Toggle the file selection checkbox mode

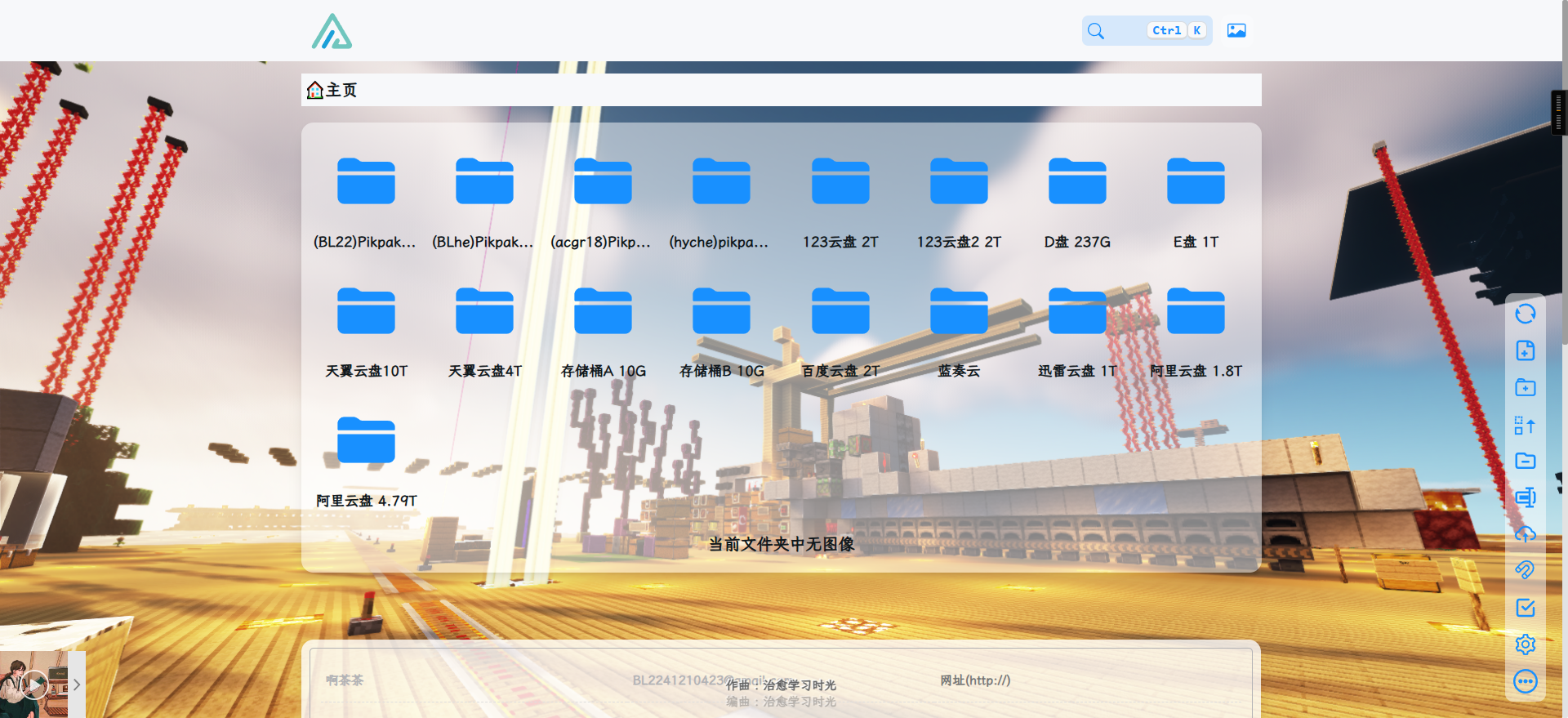tap(1525, 608)
